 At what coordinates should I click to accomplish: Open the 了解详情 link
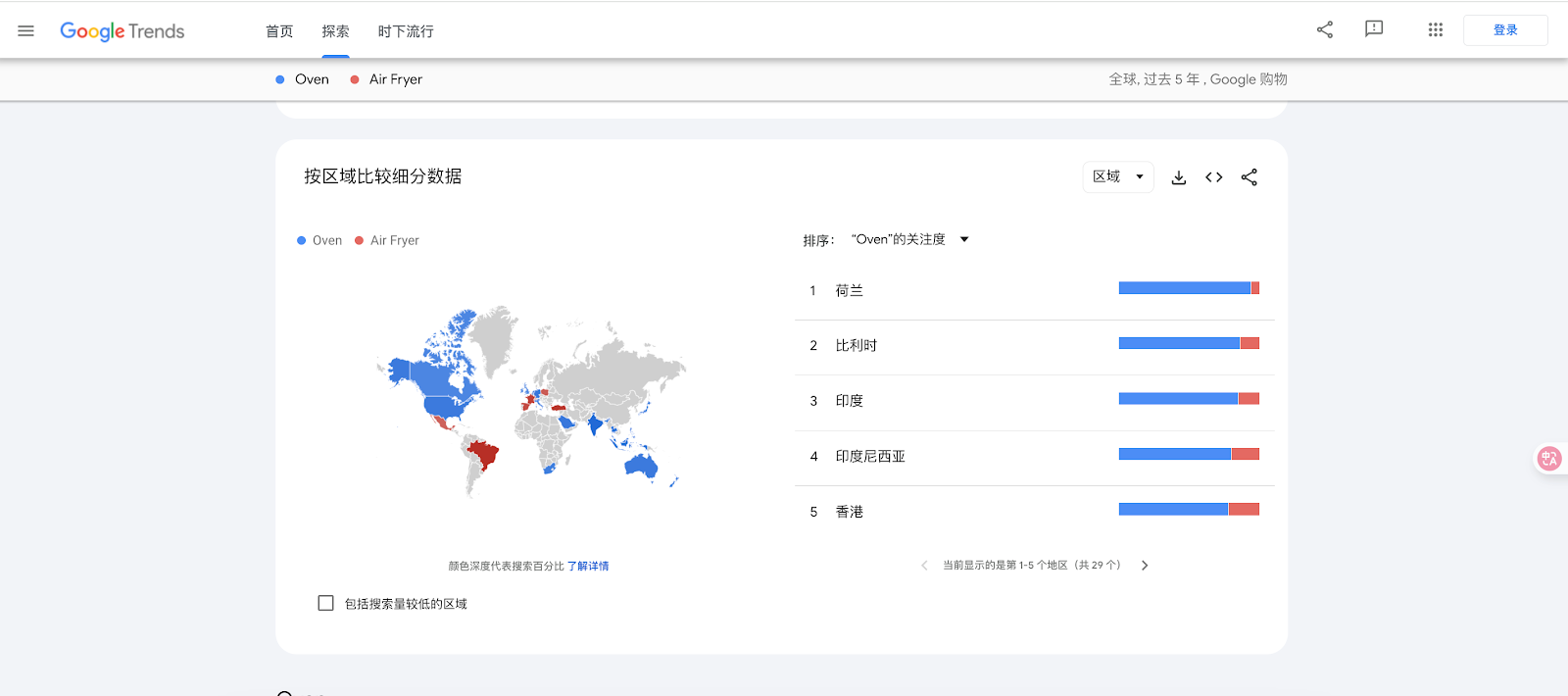[x=588, y=567]
